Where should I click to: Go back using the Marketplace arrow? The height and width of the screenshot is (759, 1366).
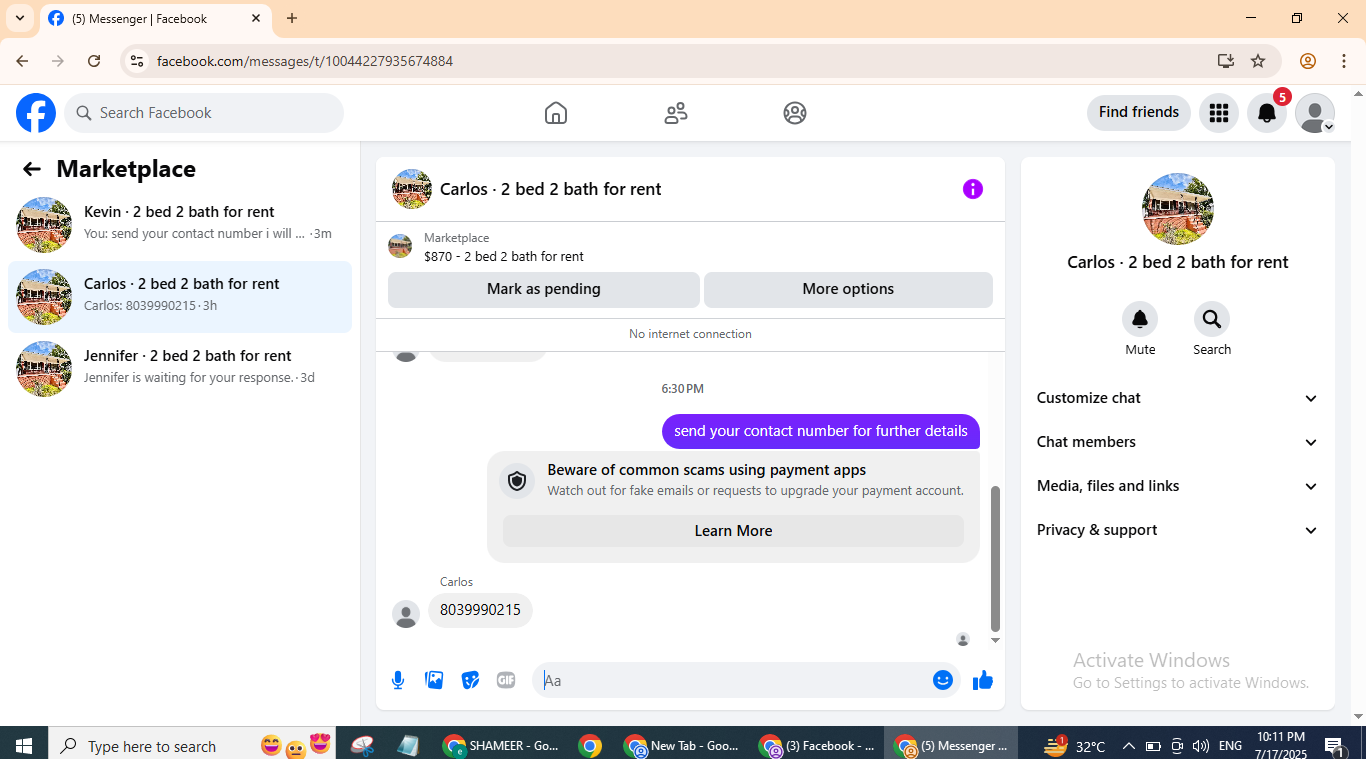point(32,169)
